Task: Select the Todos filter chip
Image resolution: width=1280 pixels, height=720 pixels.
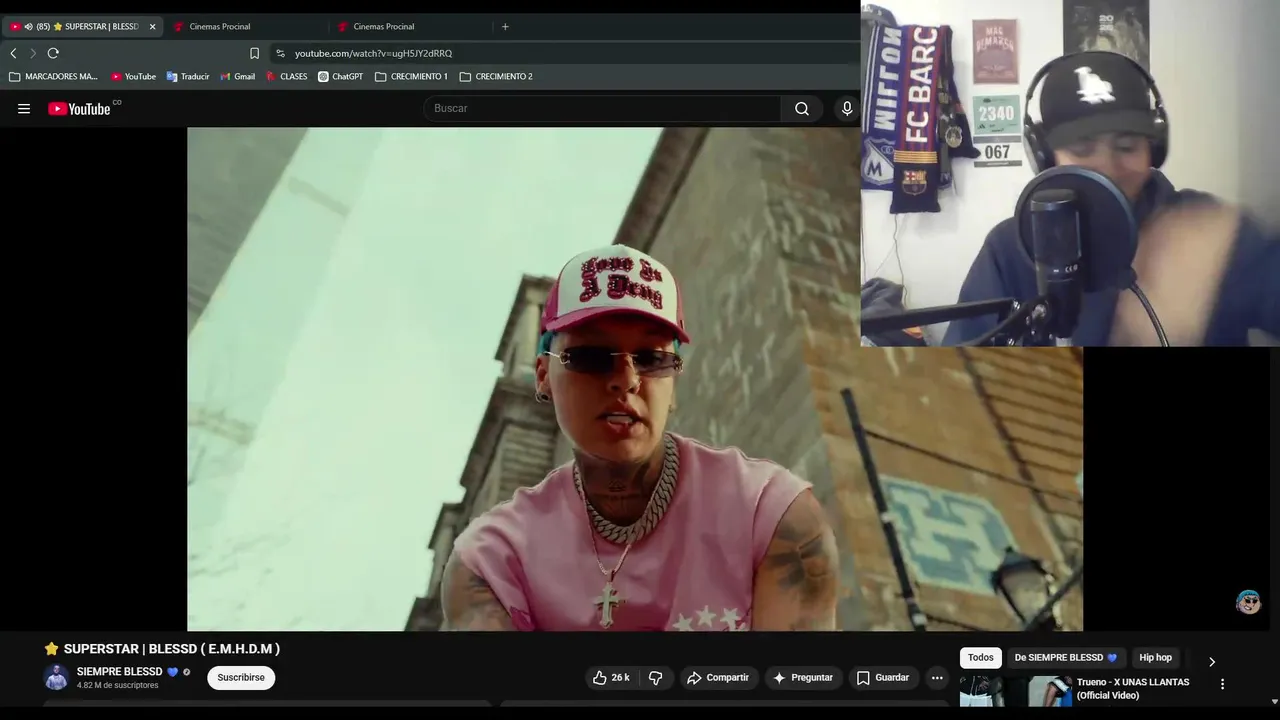Action: [981, 658]
